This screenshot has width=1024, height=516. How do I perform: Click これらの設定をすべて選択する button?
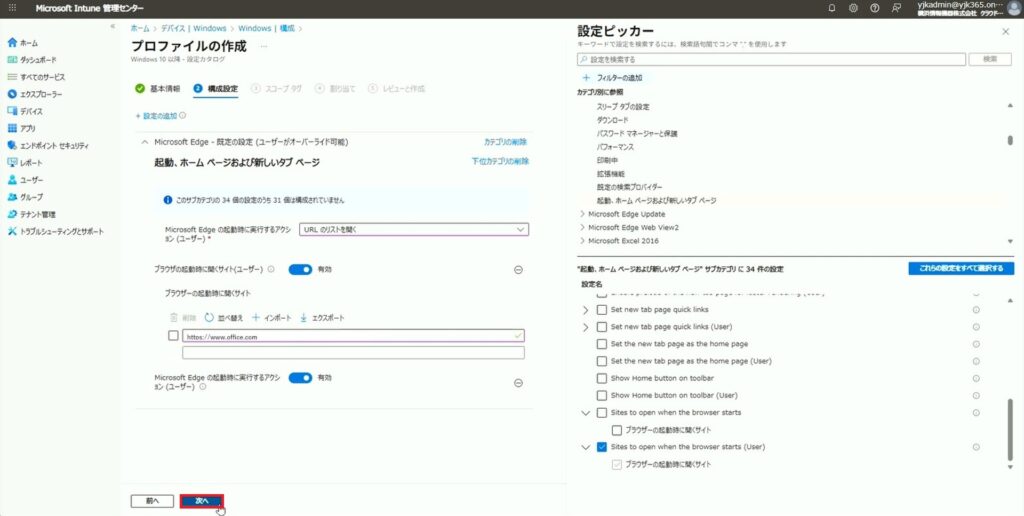(960, 269)
